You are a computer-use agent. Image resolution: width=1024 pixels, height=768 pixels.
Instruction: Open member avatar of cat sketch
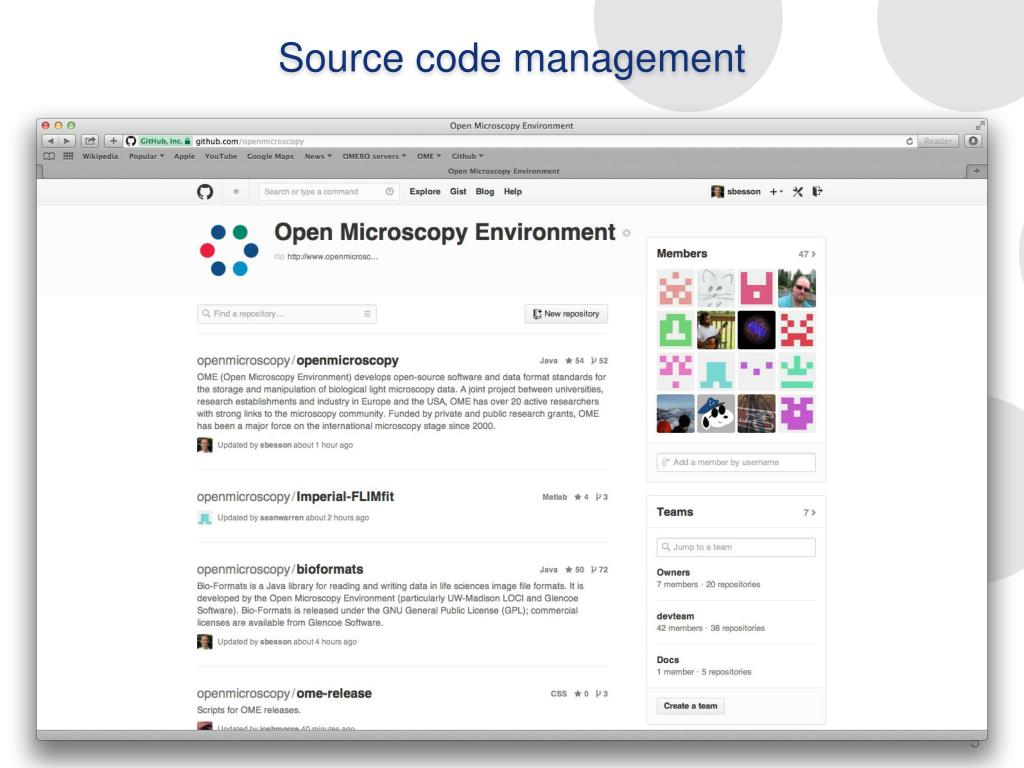point(716,288)
